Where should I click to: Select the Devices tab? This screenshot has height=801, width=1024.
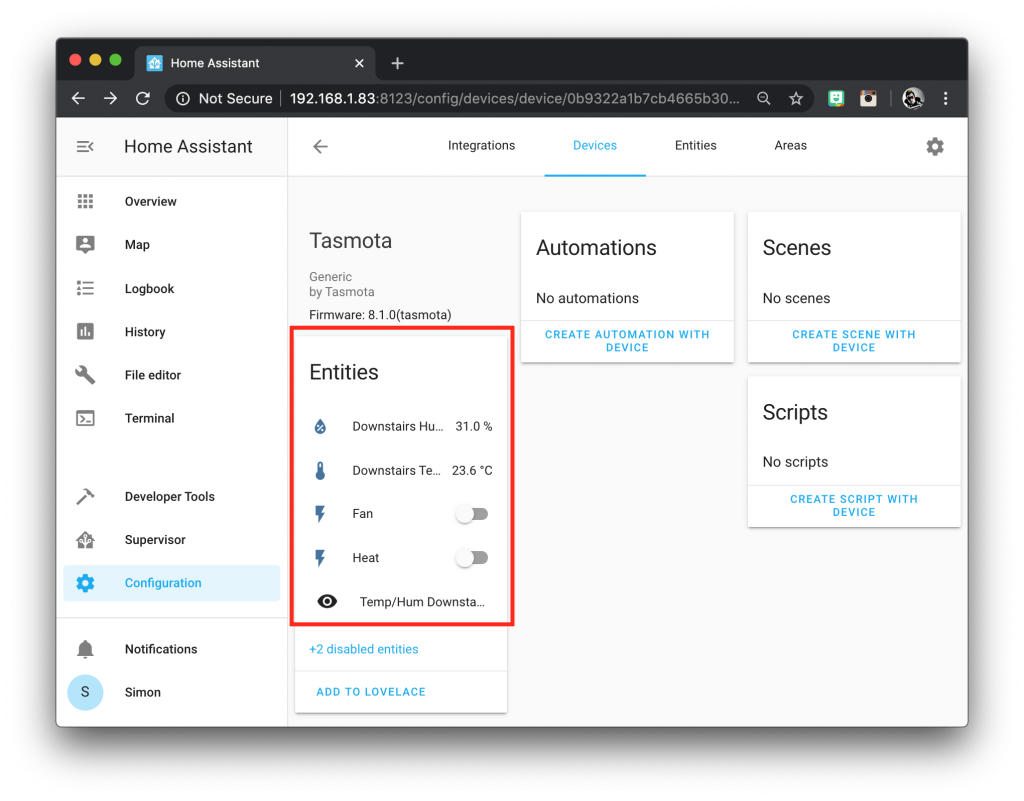tap(595, 146)
